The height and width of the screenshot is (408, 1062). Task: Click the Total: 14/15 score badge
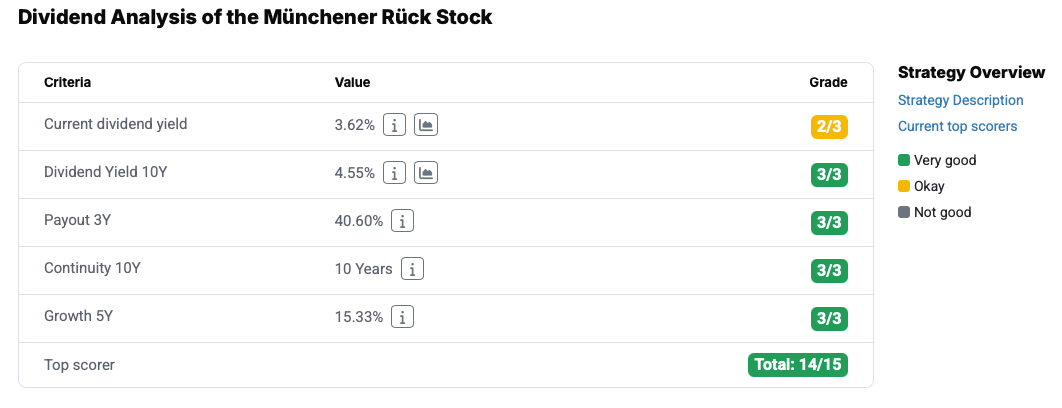[798, 365]
